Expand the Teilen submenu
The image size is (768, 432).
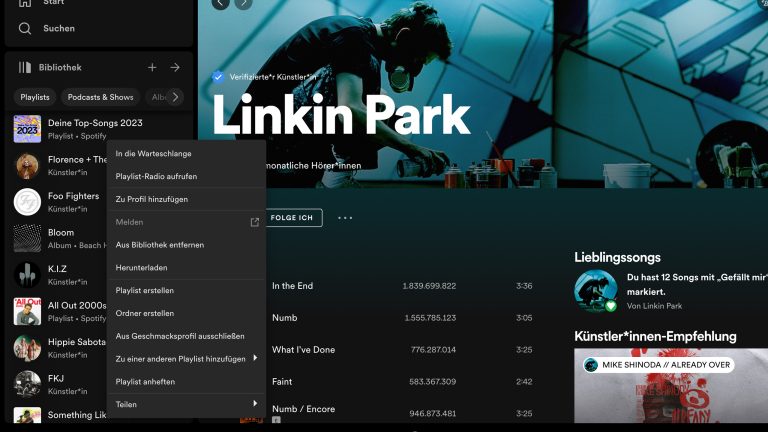tap(186, 405)
